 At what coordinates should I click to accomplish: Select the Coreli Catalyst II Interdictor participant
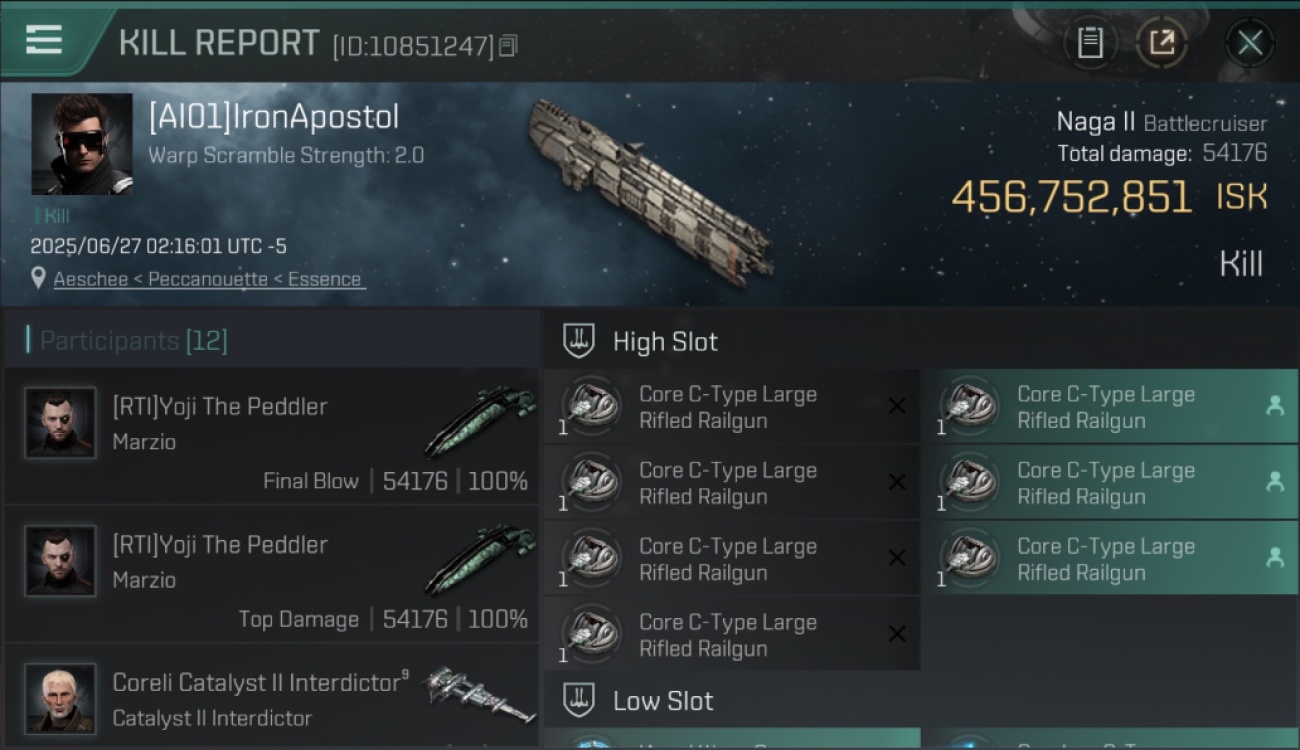272,698
